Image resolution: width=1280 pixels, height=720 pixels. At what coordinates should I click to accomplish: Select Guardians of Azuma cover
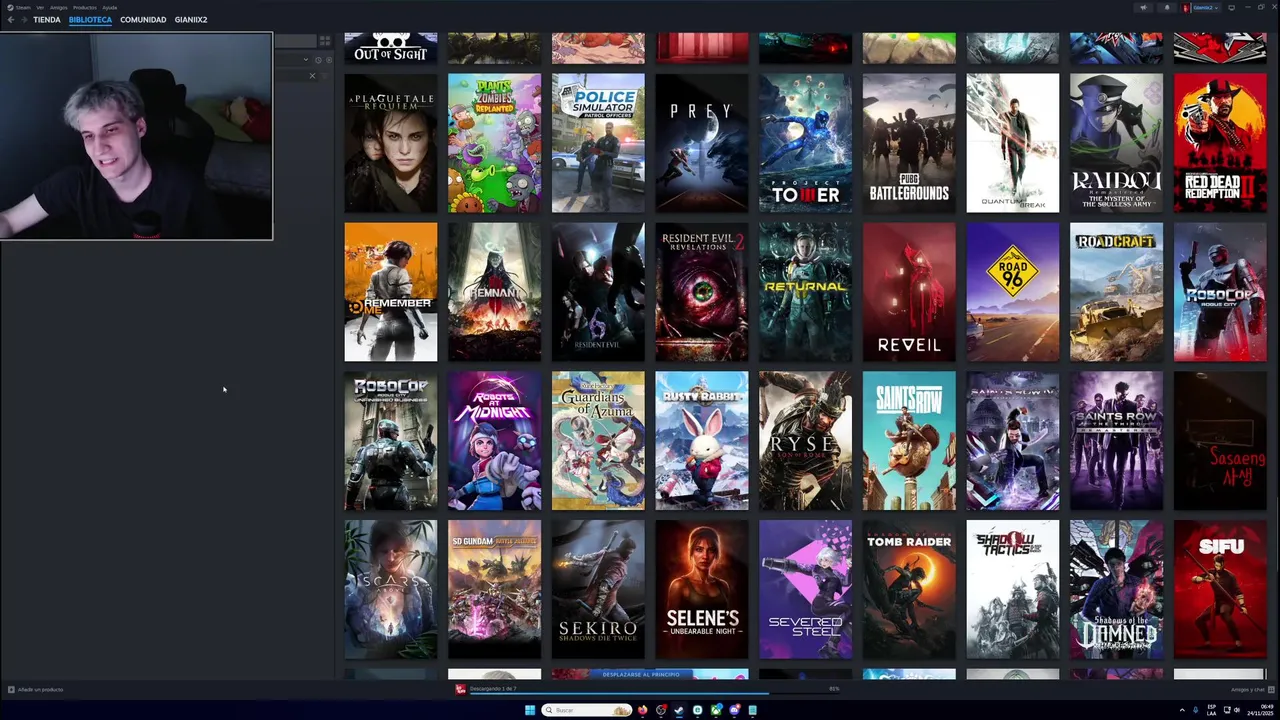point(598,441)
